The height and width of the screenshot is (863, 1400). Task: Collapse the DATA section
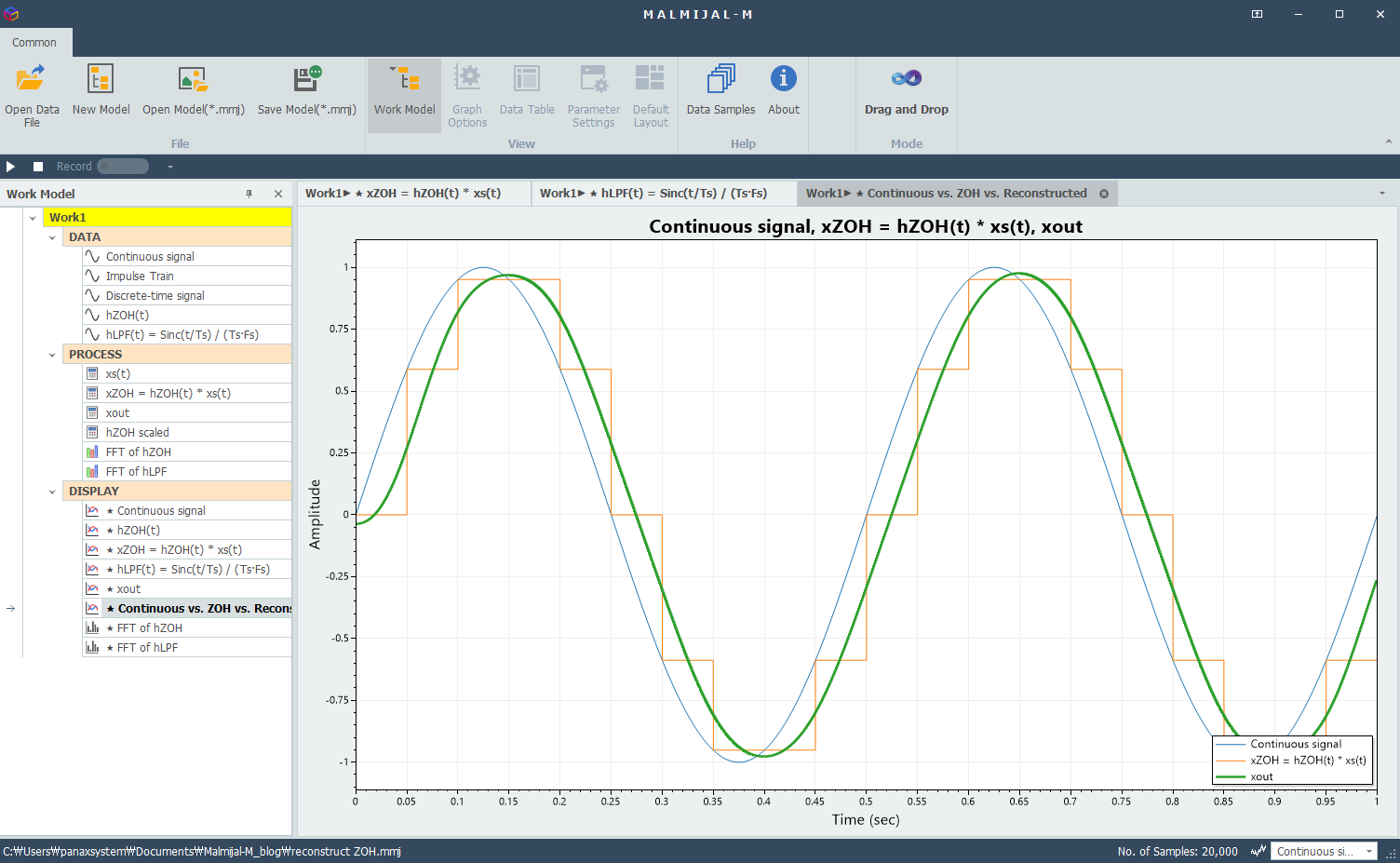pyautogui.click(x=52, y=237)
